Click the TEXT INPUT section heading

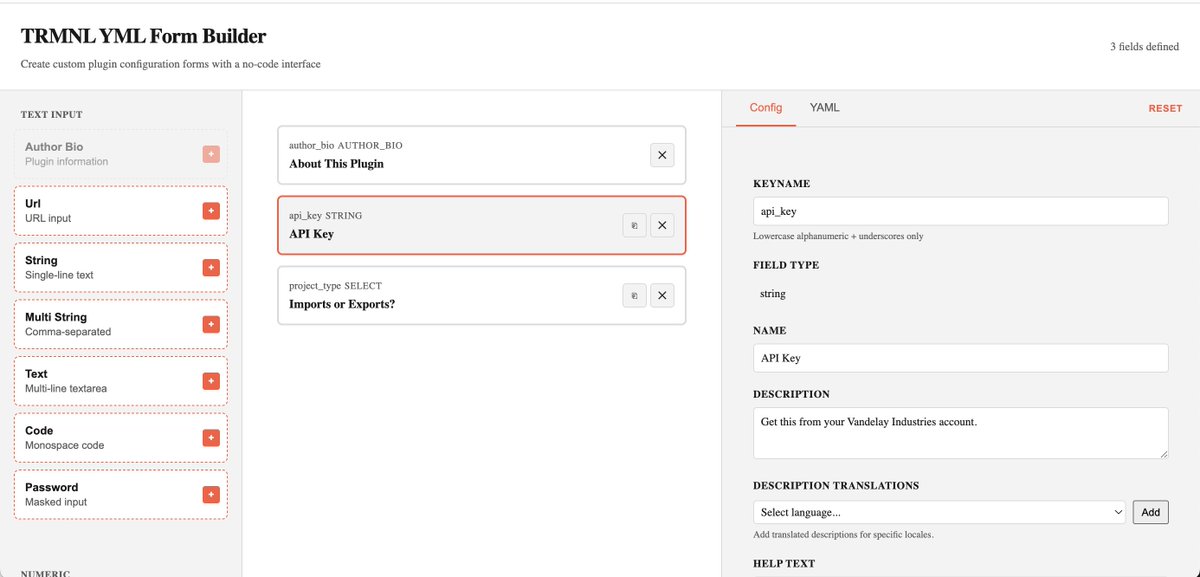tap(52, 115)
